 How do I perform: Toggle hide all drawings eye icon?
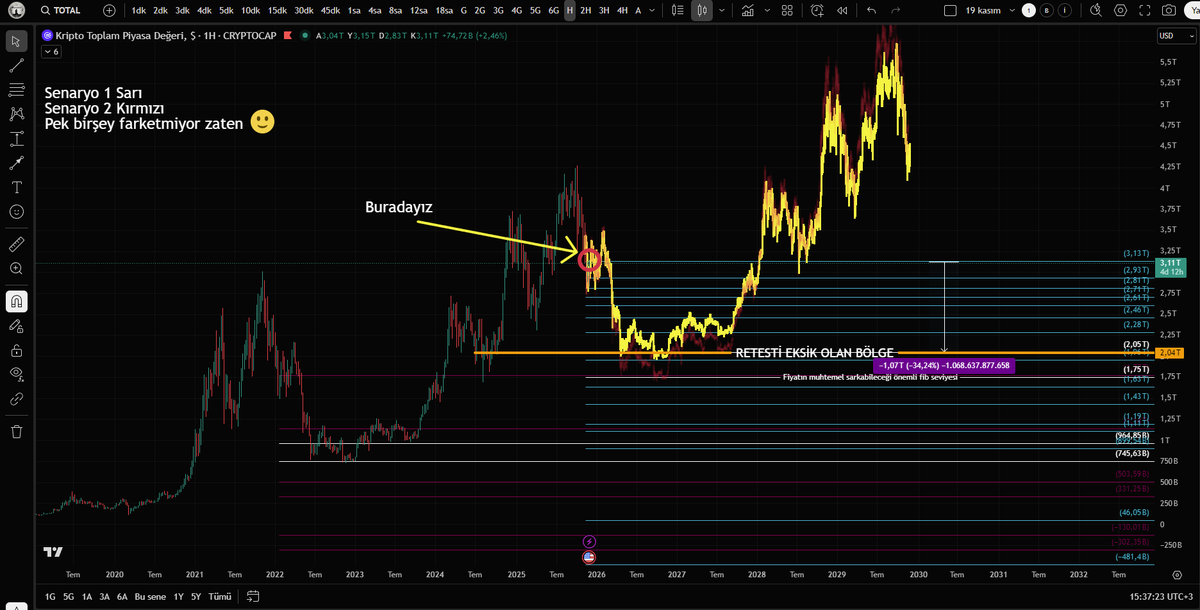(x=16, y=374)
